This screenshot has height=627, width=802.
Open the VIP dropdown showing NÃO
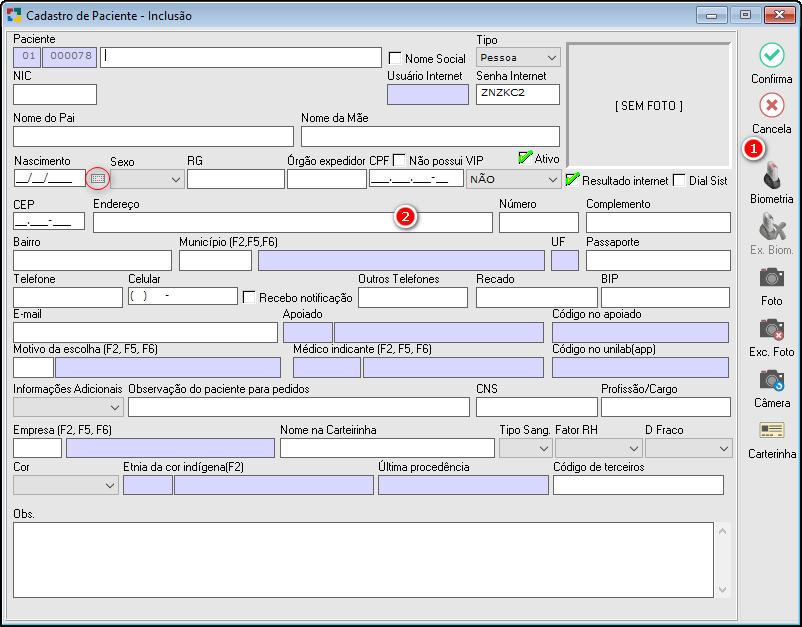514,180
